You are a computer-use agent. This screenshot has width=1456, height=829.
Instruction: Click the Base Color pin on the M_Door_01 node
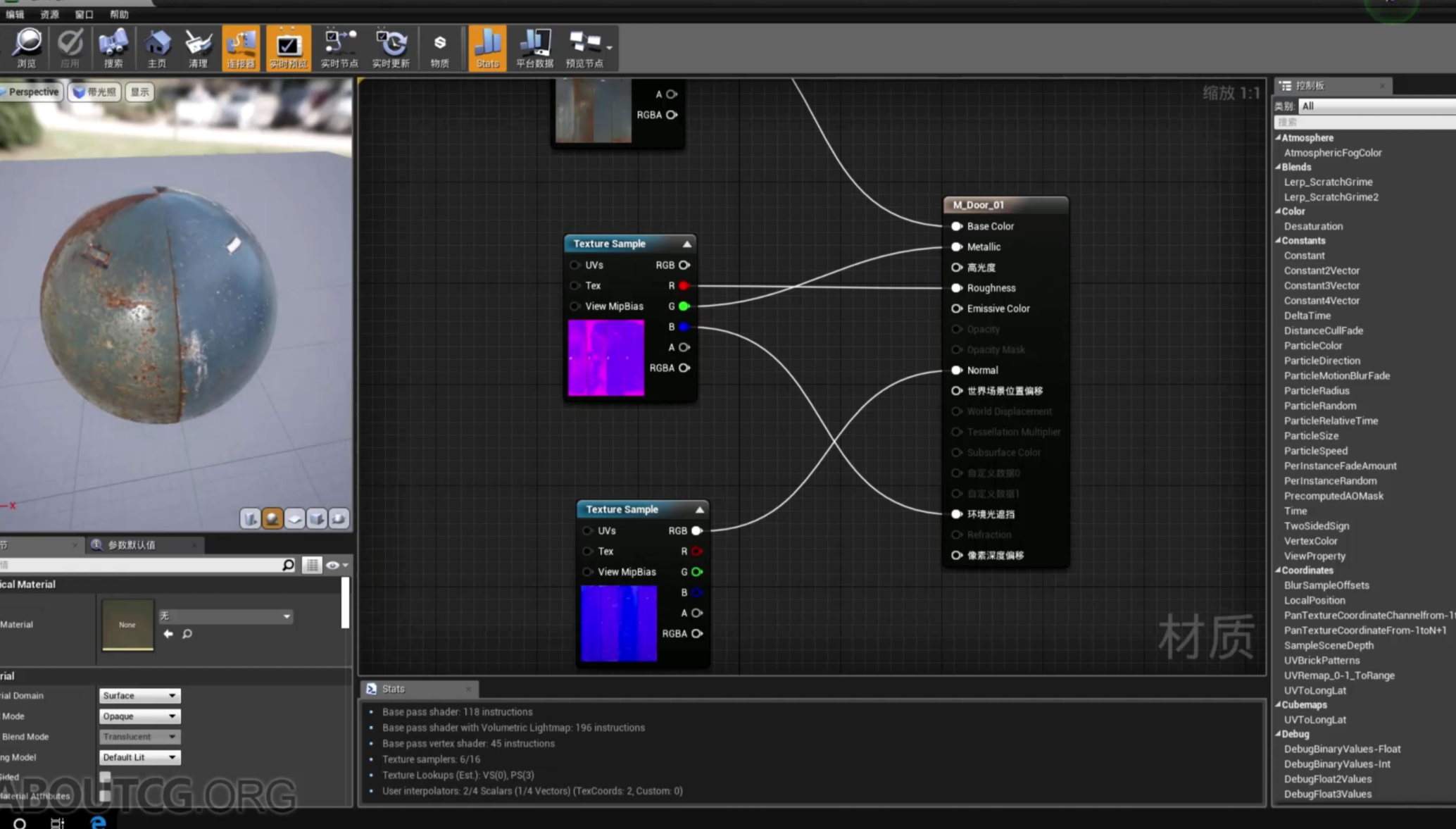957,226
